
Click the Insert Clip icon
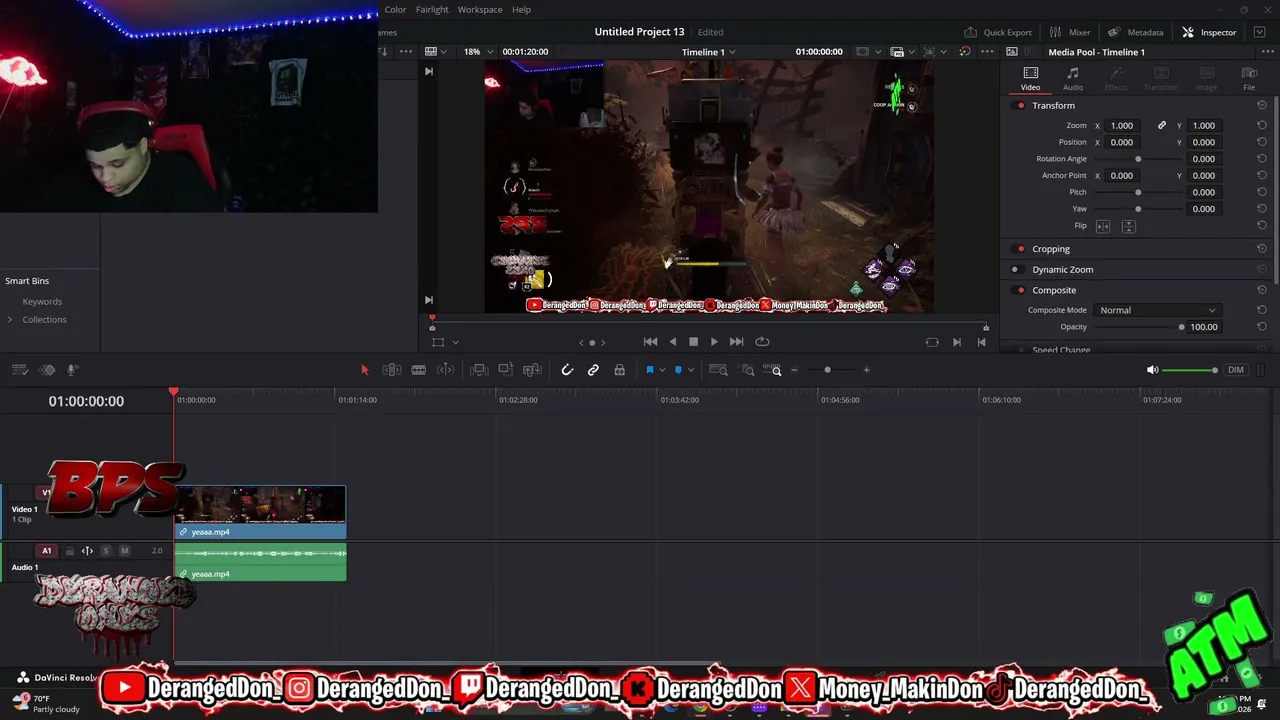click(479, 370)
